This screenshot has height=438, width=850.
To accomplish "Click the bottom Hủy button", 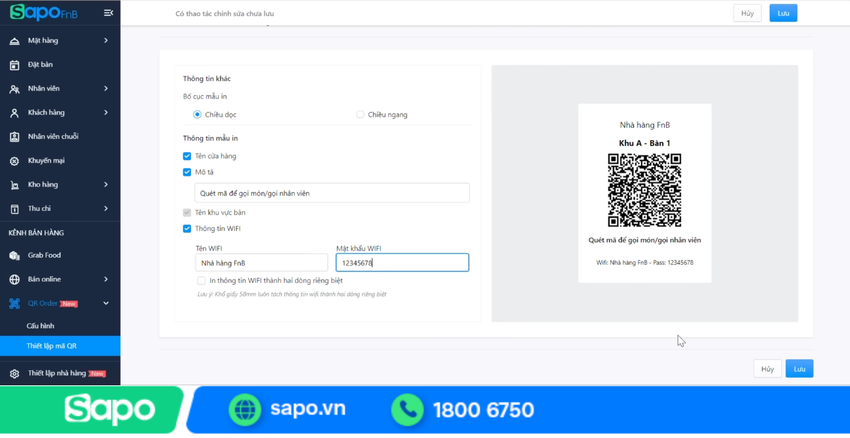I will pos(767,369).
